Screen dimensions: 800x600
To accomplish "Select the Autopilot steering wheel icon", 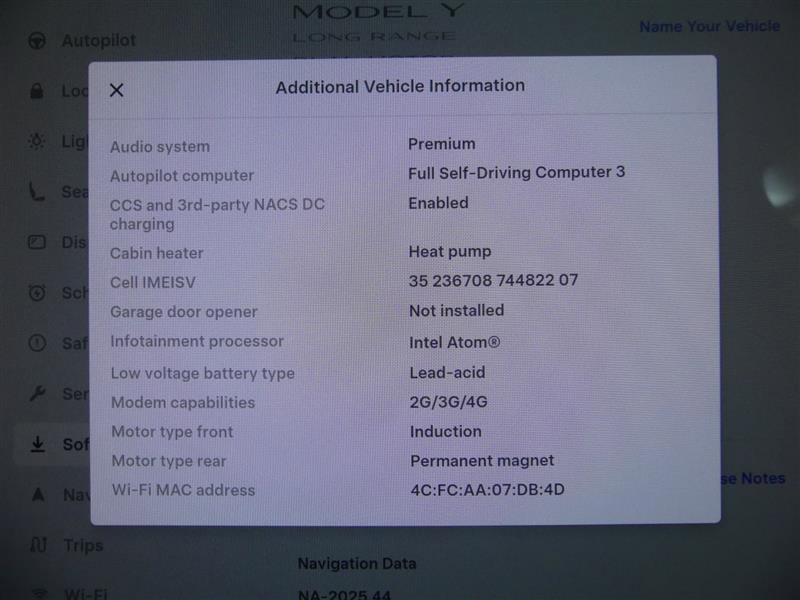I will 36,41.
